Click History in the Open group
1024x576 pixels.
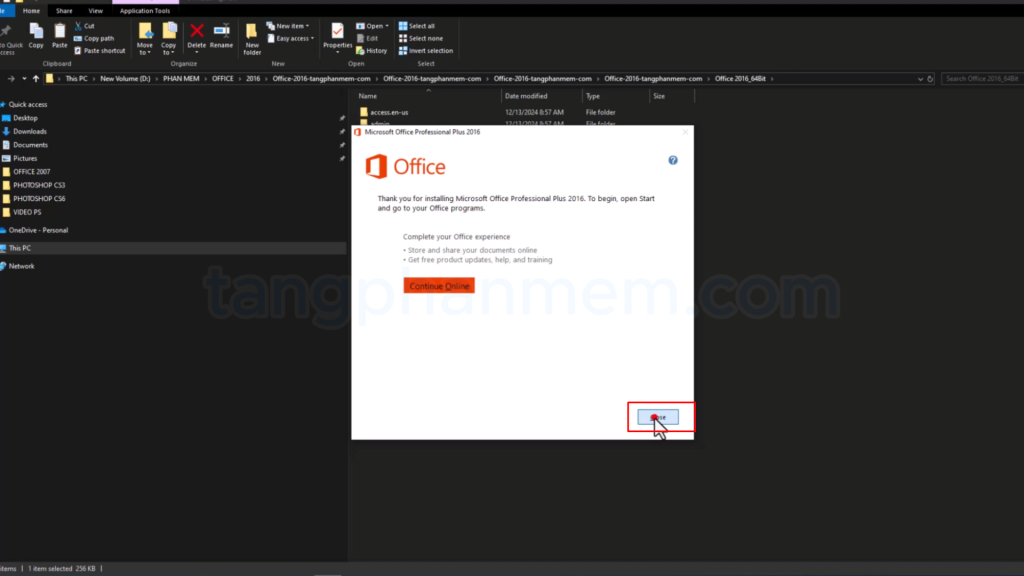372,51
